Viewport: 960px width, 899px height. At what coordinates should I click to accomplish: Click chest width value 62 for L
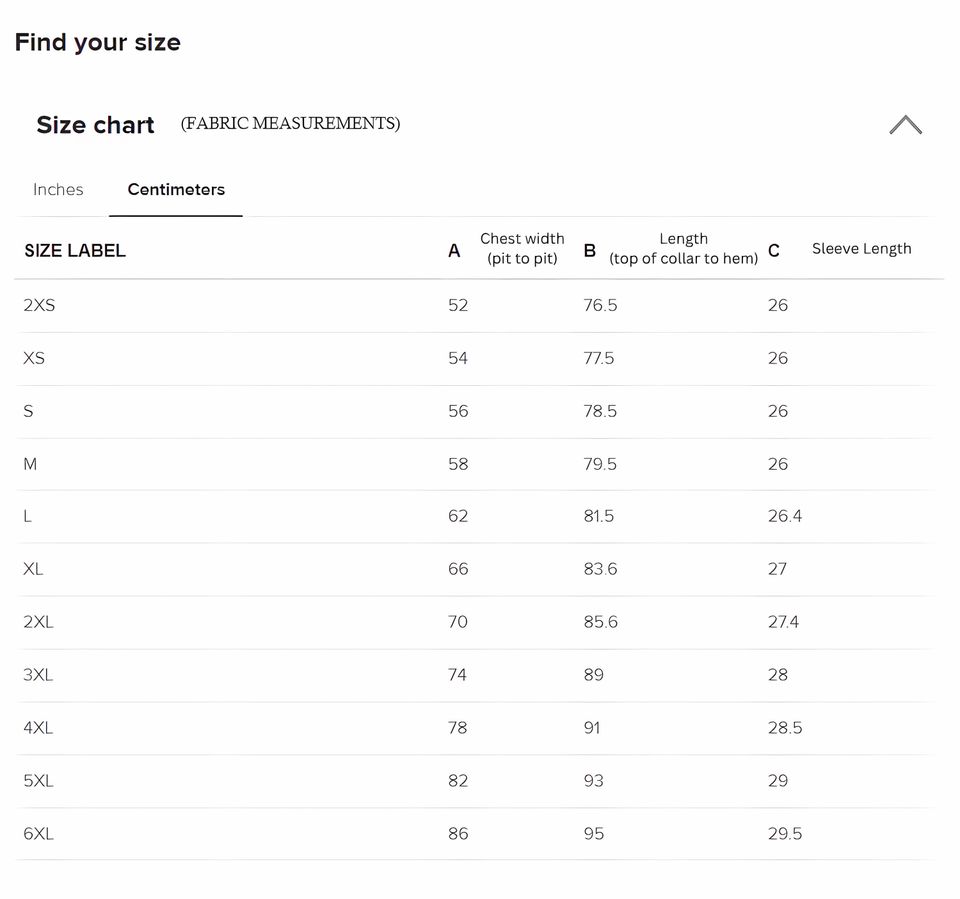[x=458, y=517]
